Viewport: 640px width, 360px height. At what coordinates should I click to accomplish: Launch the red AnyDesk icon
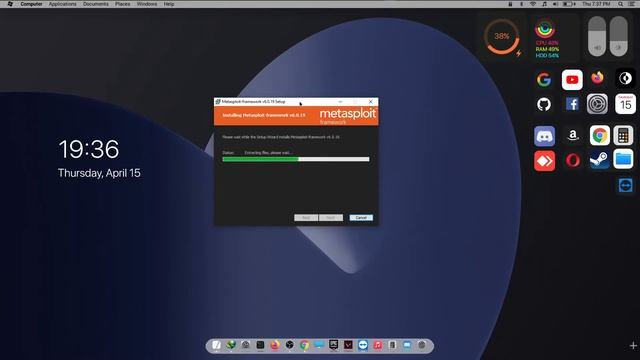(x=544, y=161)
